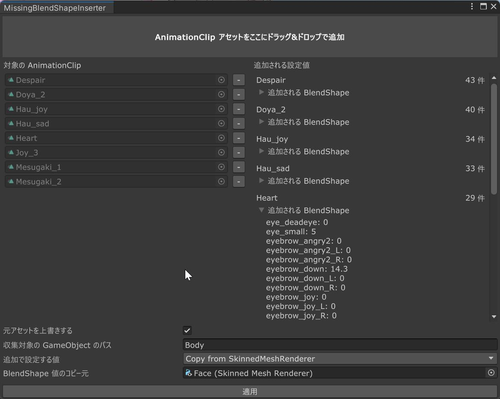Click the 40 件 count for Doya_2
The width and height of the screenshot is (500, 399).
click(x=475, y=110)
